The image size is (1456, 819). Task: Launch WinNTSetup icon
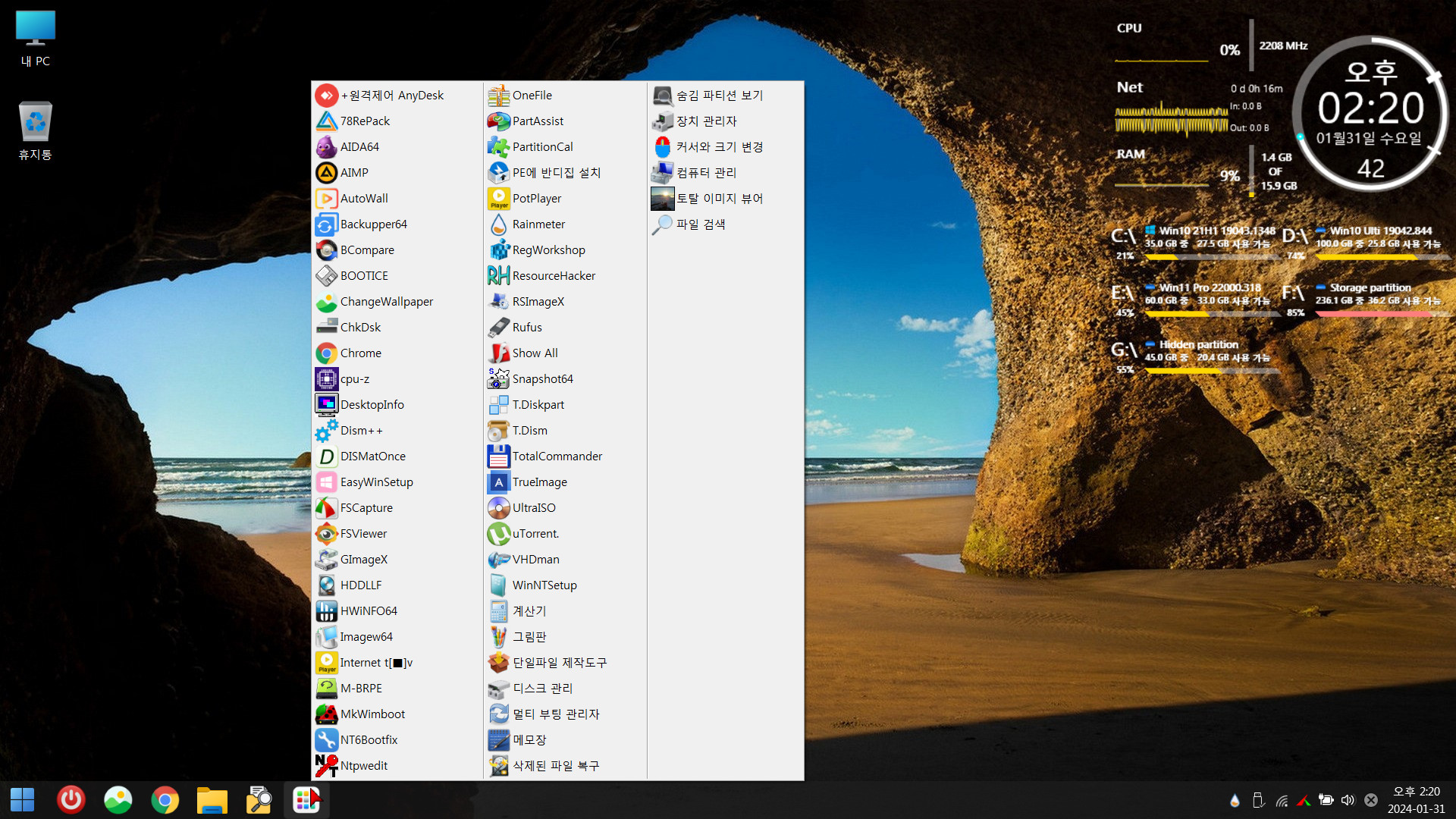point(498,585)
